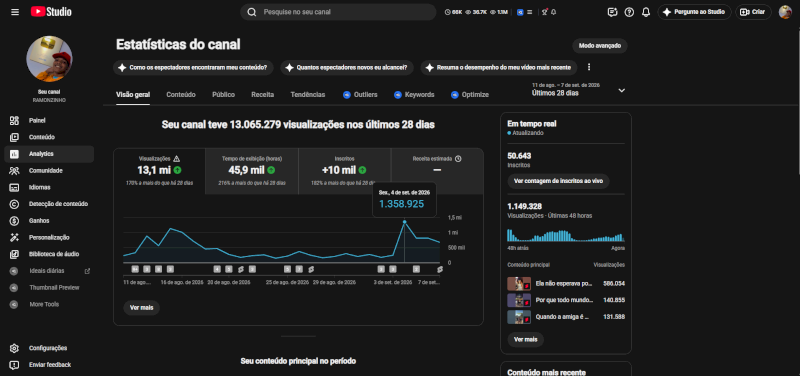
Task: Click the 48-hour realtime views bar chart
Action: point(566,235)
